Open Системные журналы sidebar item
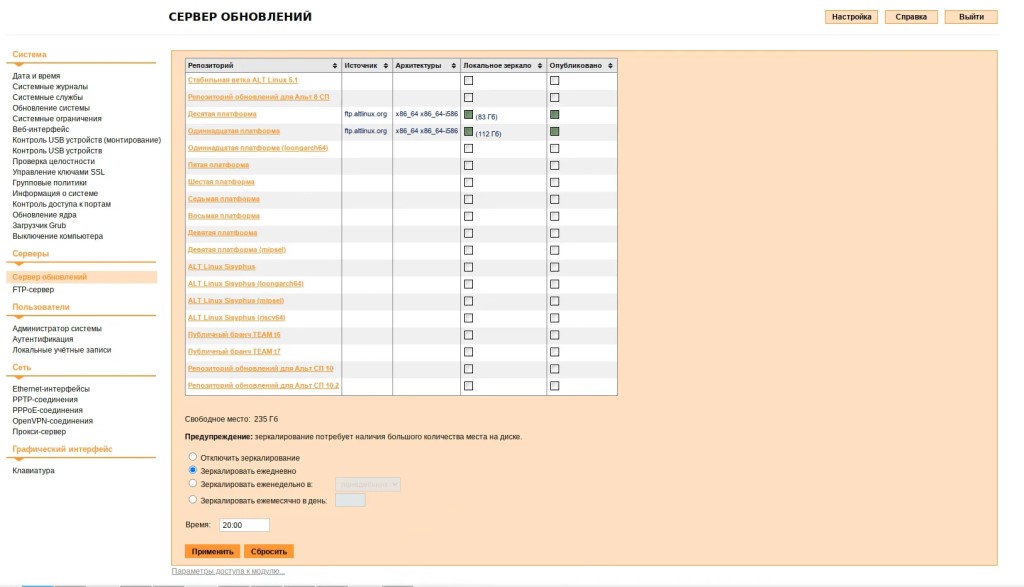This screenshot has width=1024, height=587. coord(50,86)
